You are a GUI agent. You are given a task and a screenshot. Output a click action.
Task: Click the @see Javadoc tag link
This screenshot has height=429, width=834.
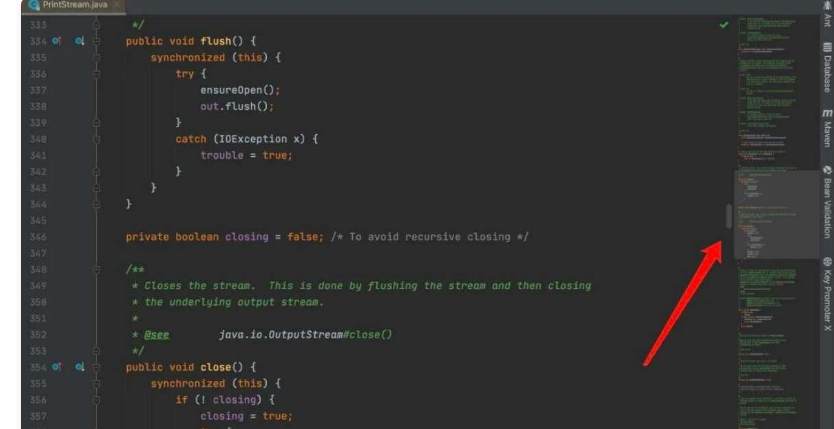(155, 335)
